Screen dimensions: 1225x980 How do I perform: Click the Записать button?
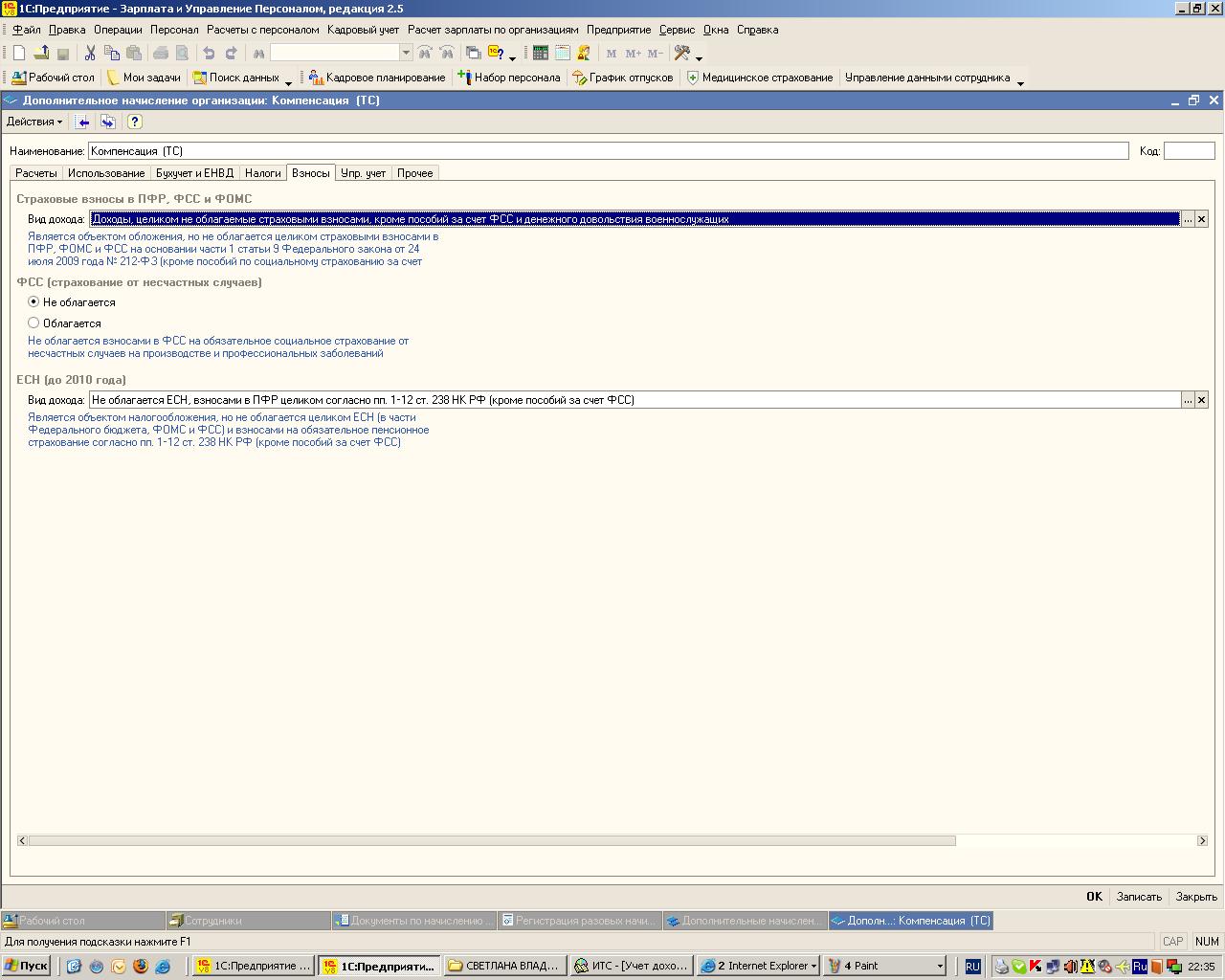tap(1139, 897)
